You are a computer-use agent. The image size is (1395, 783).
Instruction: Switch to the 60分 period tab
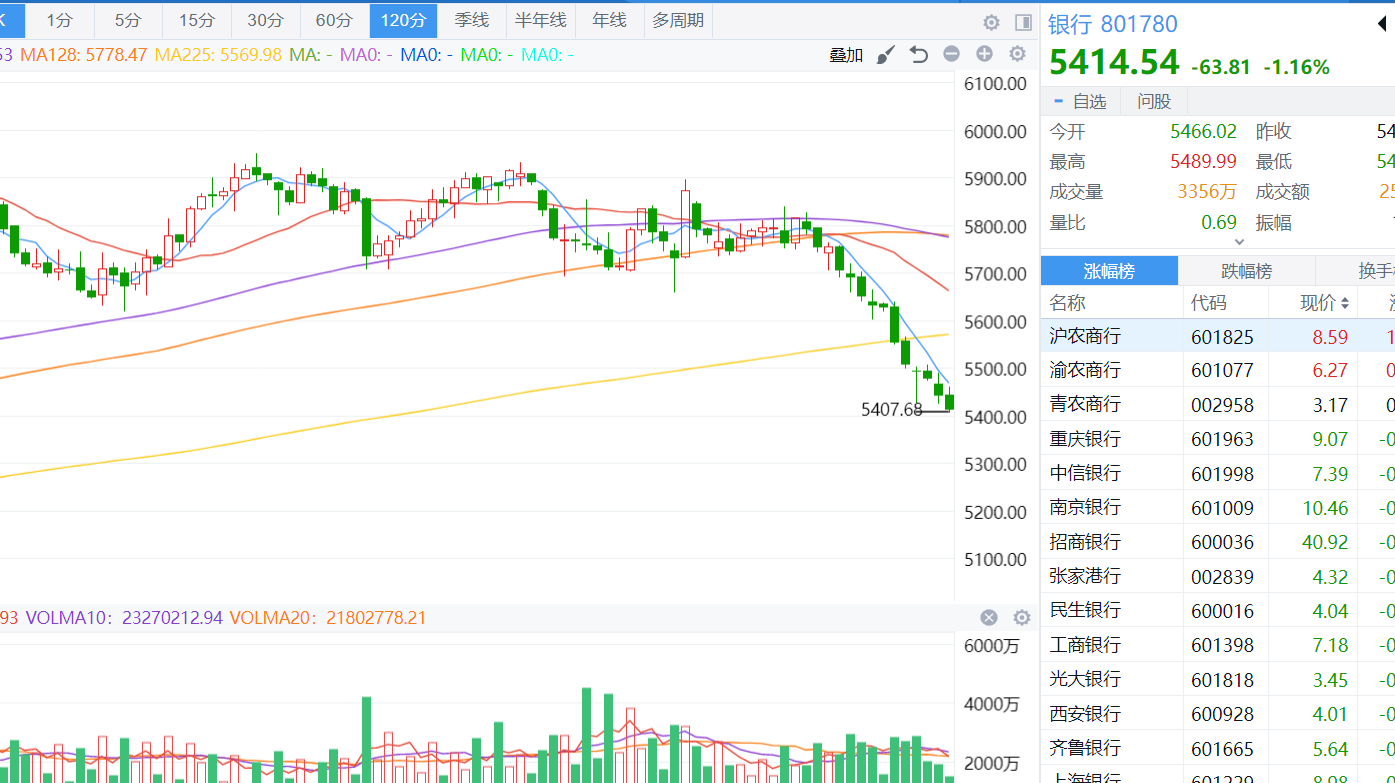(x=334, y=20)
